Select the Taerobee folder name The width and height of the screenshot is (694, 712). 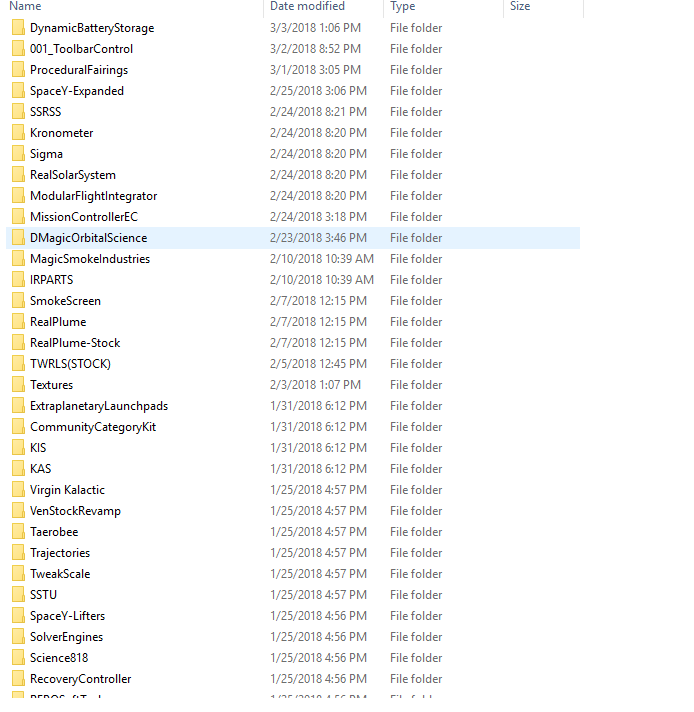point(54,532)
